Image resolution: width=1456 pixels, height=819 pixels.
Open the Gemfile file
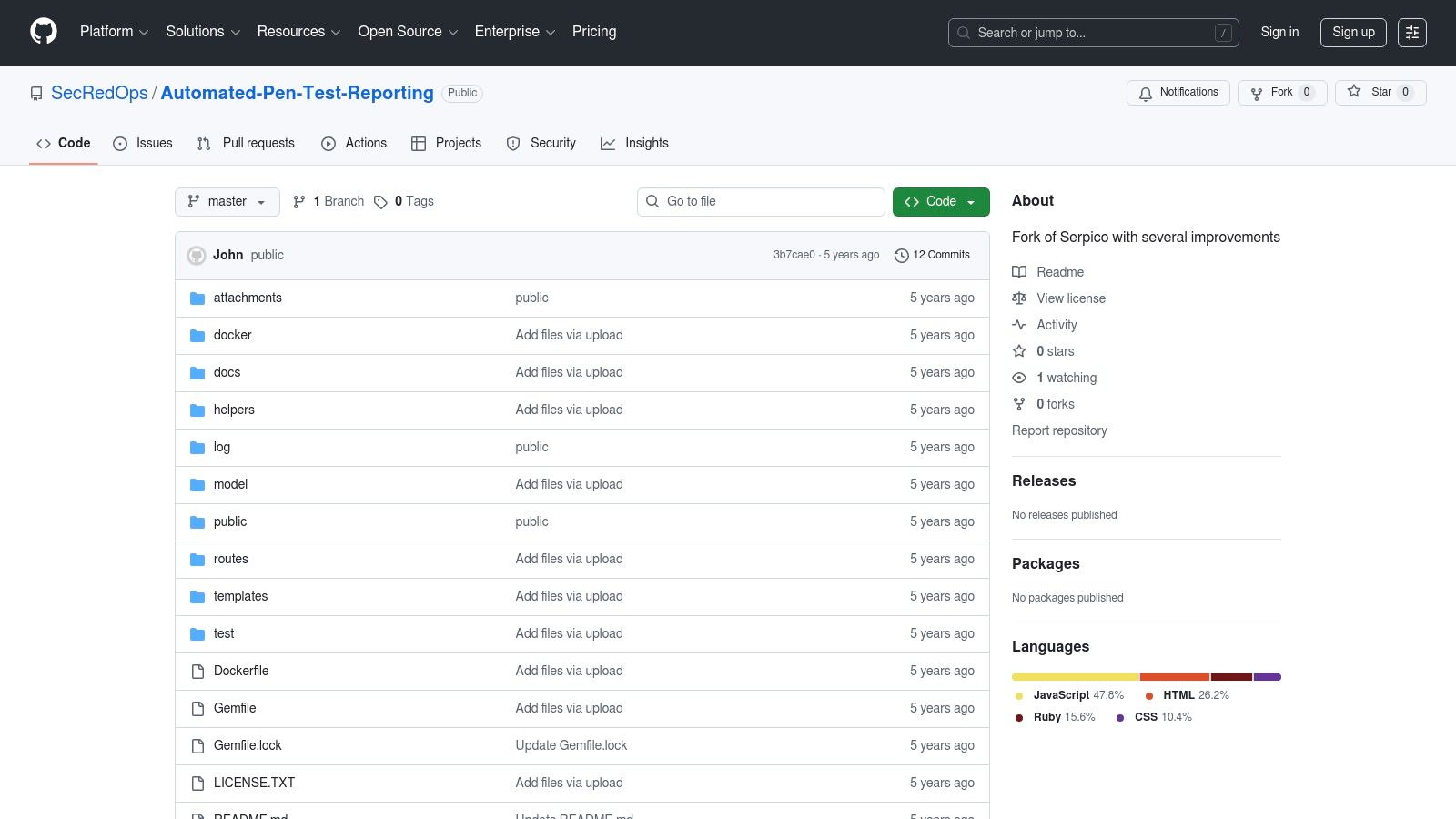click(x=235, y=709)
